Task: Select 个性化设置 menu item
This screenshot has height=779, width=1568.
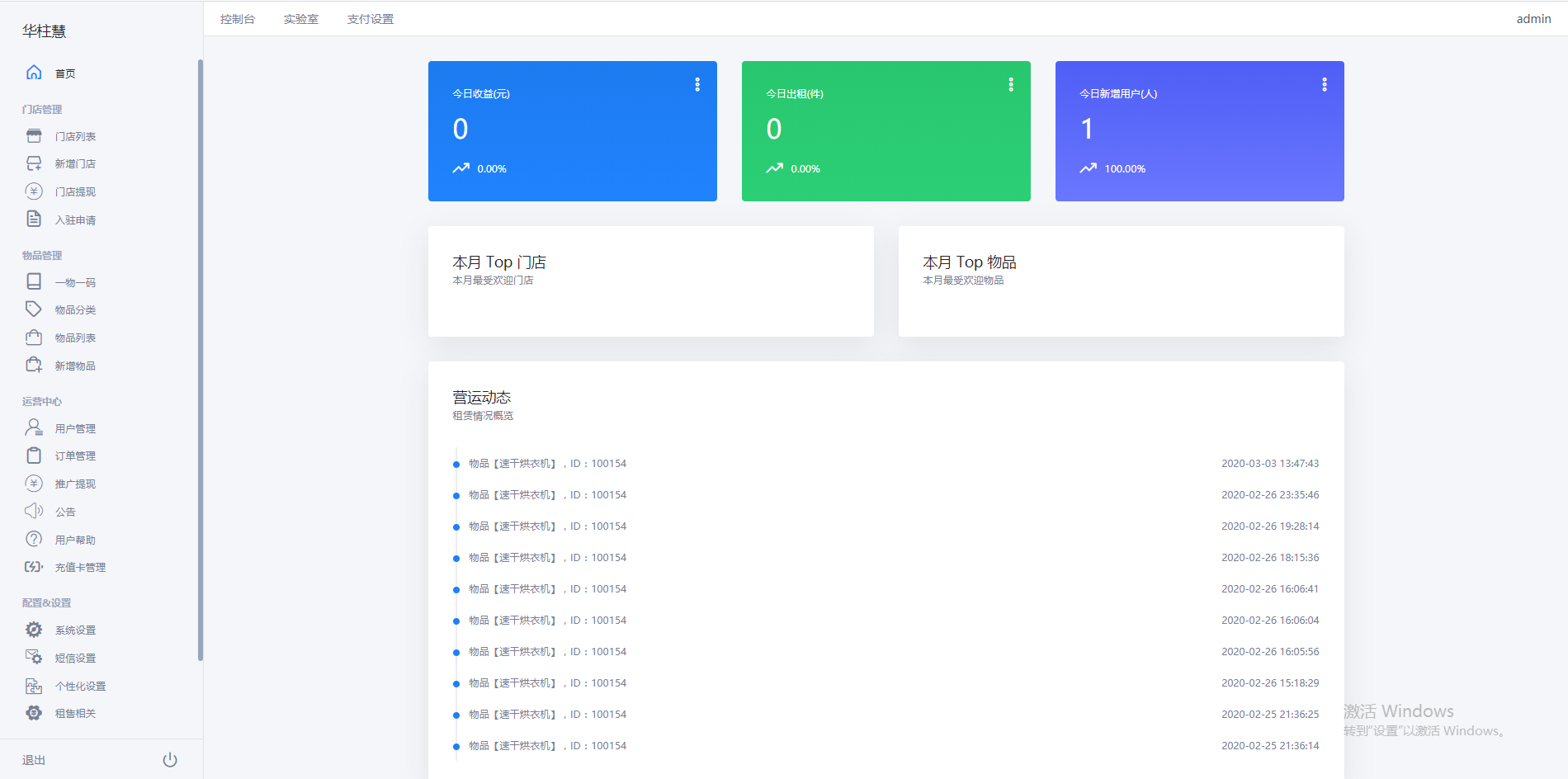Action: pos(80,687)
